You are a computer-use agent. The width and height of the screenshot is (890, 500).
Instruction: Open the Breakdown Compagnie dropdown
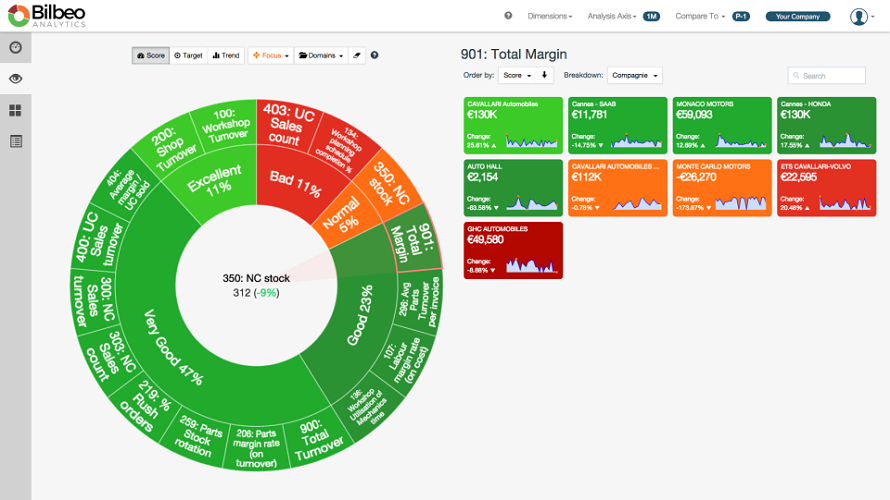coord(635,75)
